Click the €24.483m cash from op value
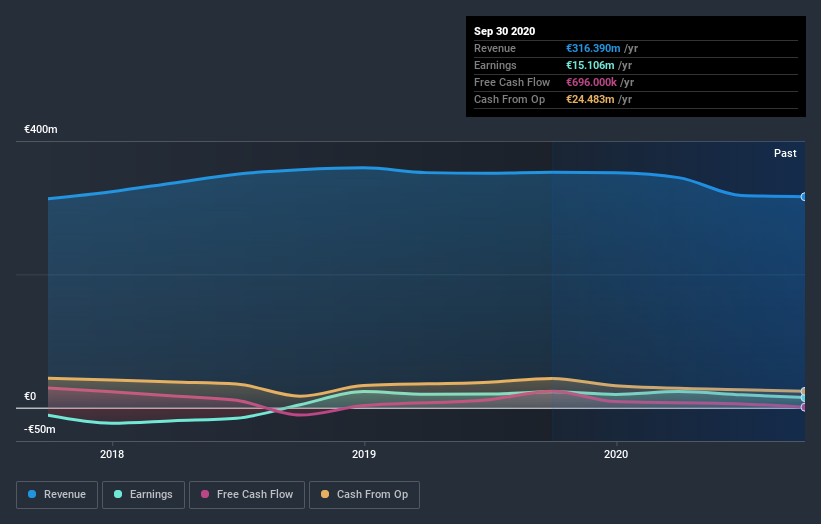 point(590,99)
